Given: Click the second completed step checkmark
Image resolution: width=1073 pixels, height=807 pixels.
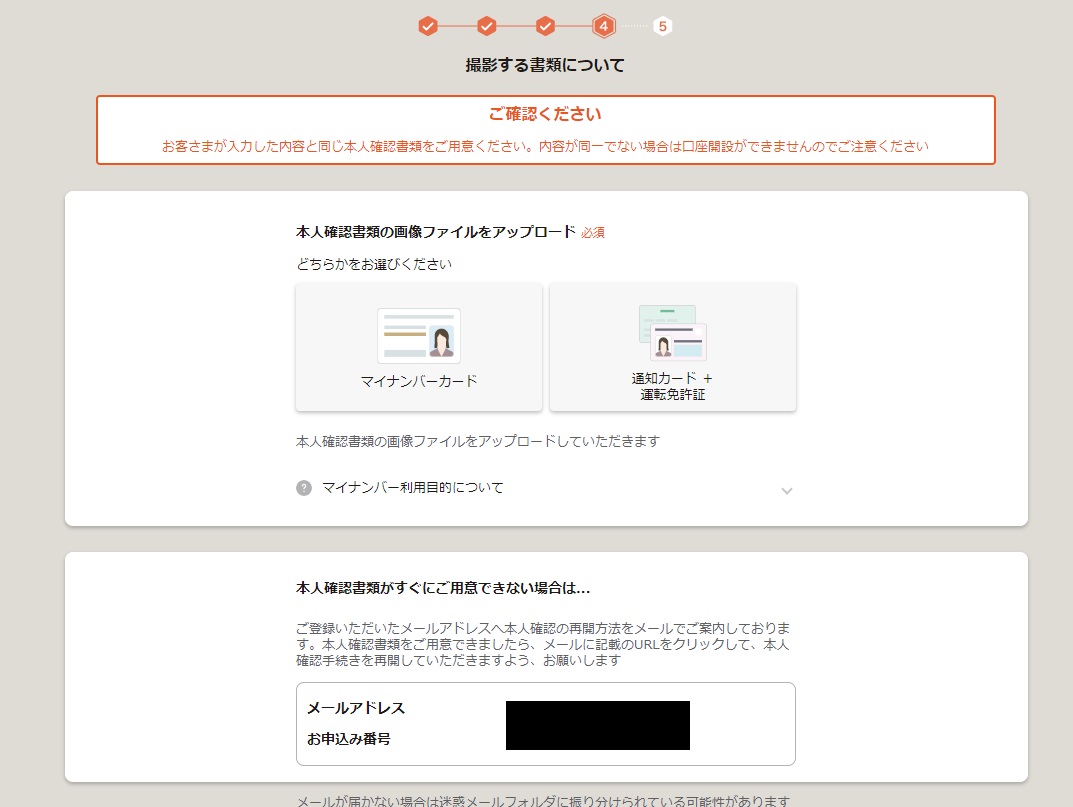Looking at the screenshot, I should tap(487, 26).
